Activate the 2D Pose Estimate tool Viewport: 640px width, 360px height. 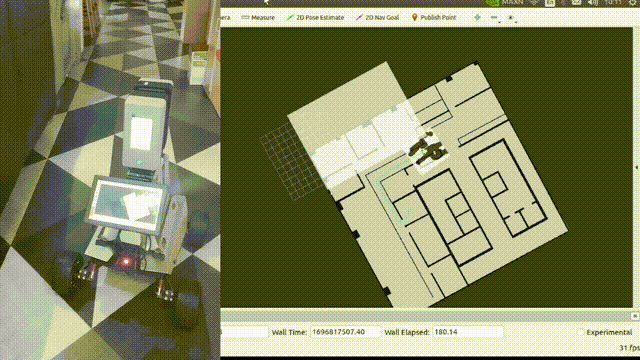pos(316,18)
